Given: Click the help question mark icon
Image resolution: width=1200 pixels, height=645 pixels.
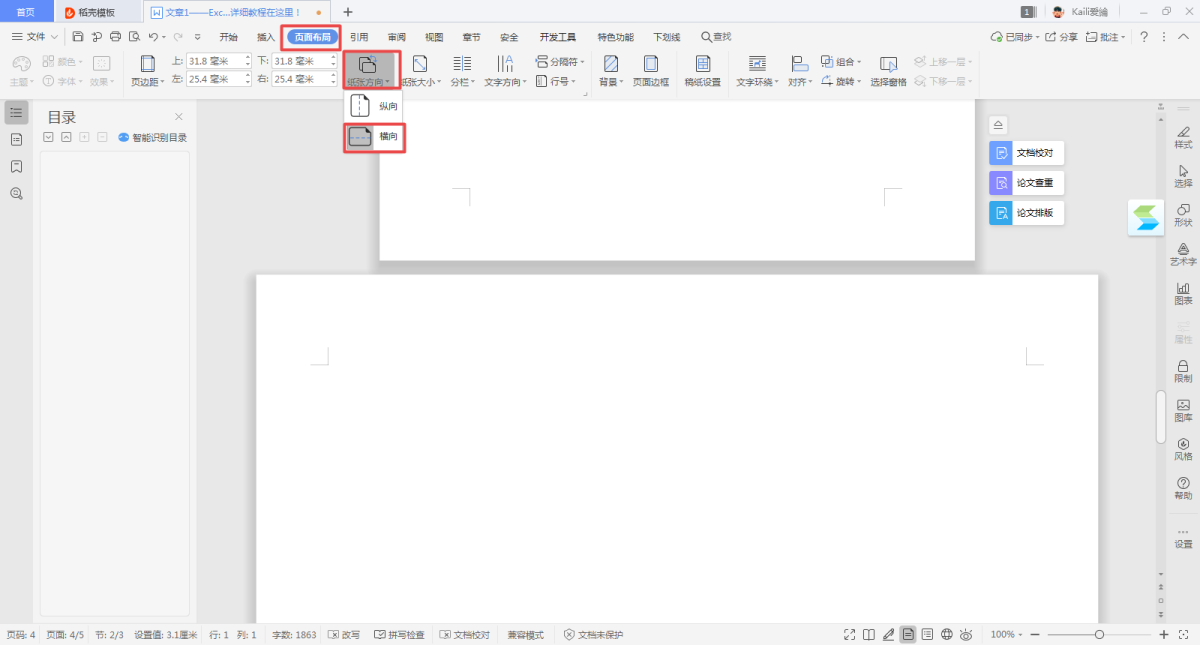Looking at the screenshot, I should click(x=1144, y=37).
